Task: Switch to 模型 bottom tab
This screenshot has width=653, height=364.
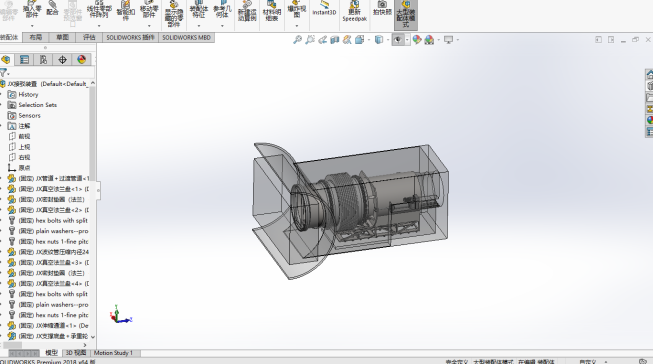Action: coord(52,353)
